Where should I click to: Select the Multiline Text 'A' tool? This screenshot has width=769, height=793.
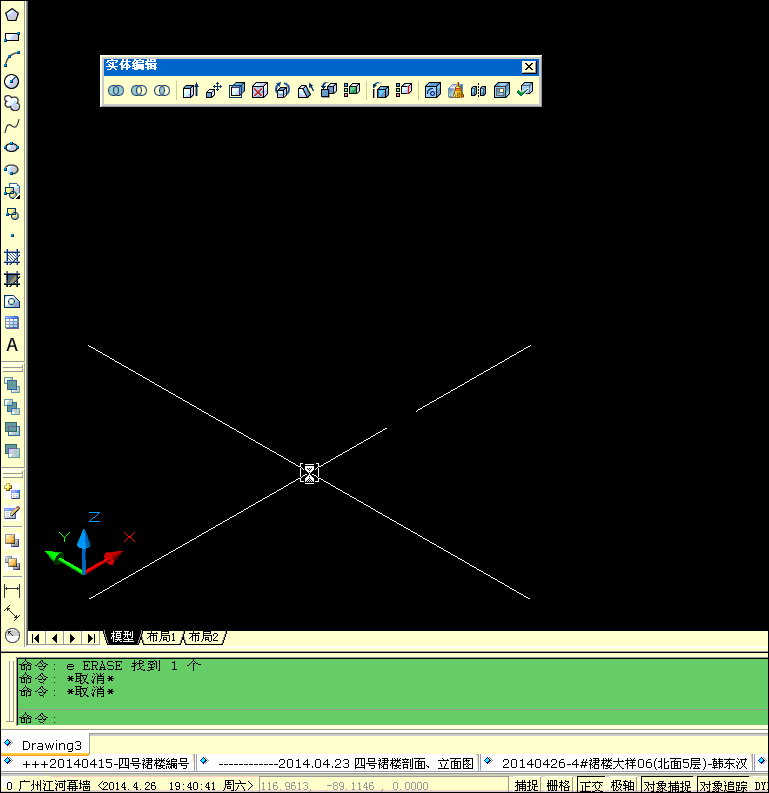(x=12, y=345)
